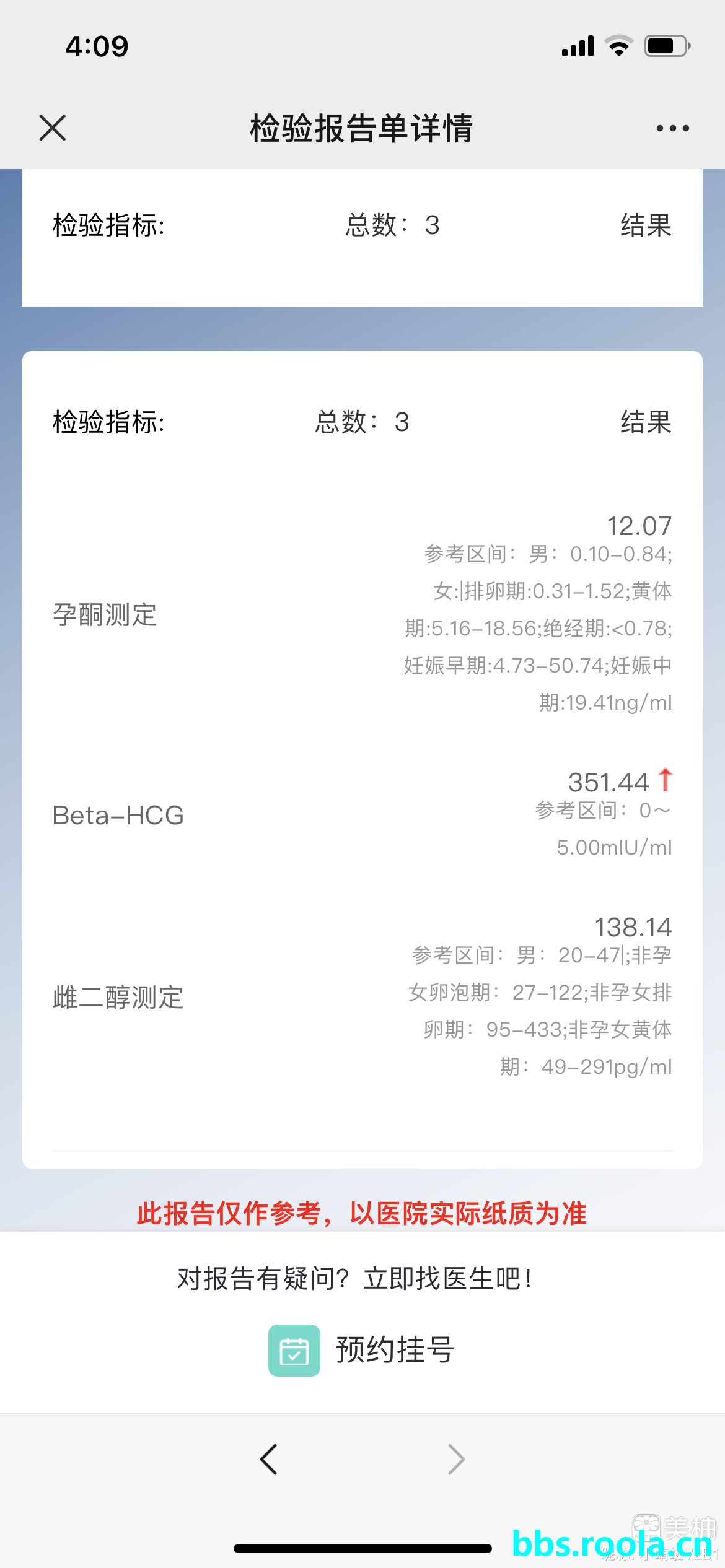Go forward with the right arrow
The image size is (725, 1568).
tap(456, 1460)
